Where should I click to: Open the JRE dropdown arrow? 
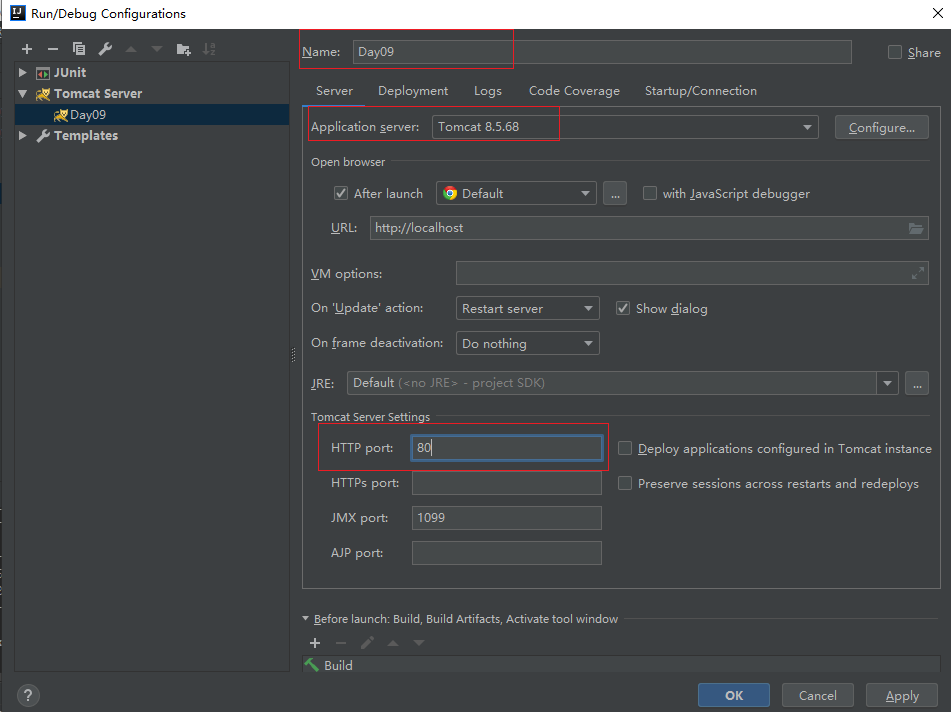887,383
